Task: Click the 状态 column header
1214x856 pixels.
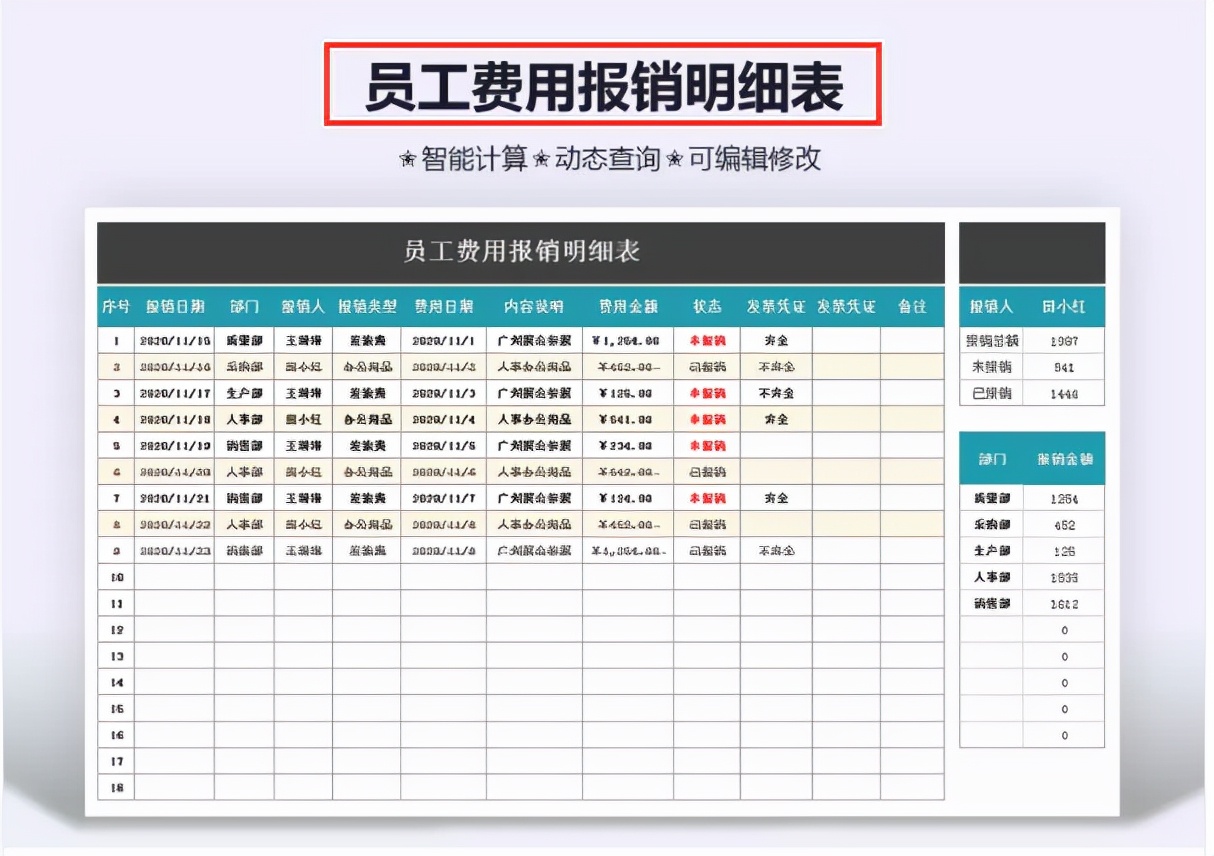Action: [x=707, y=307]
